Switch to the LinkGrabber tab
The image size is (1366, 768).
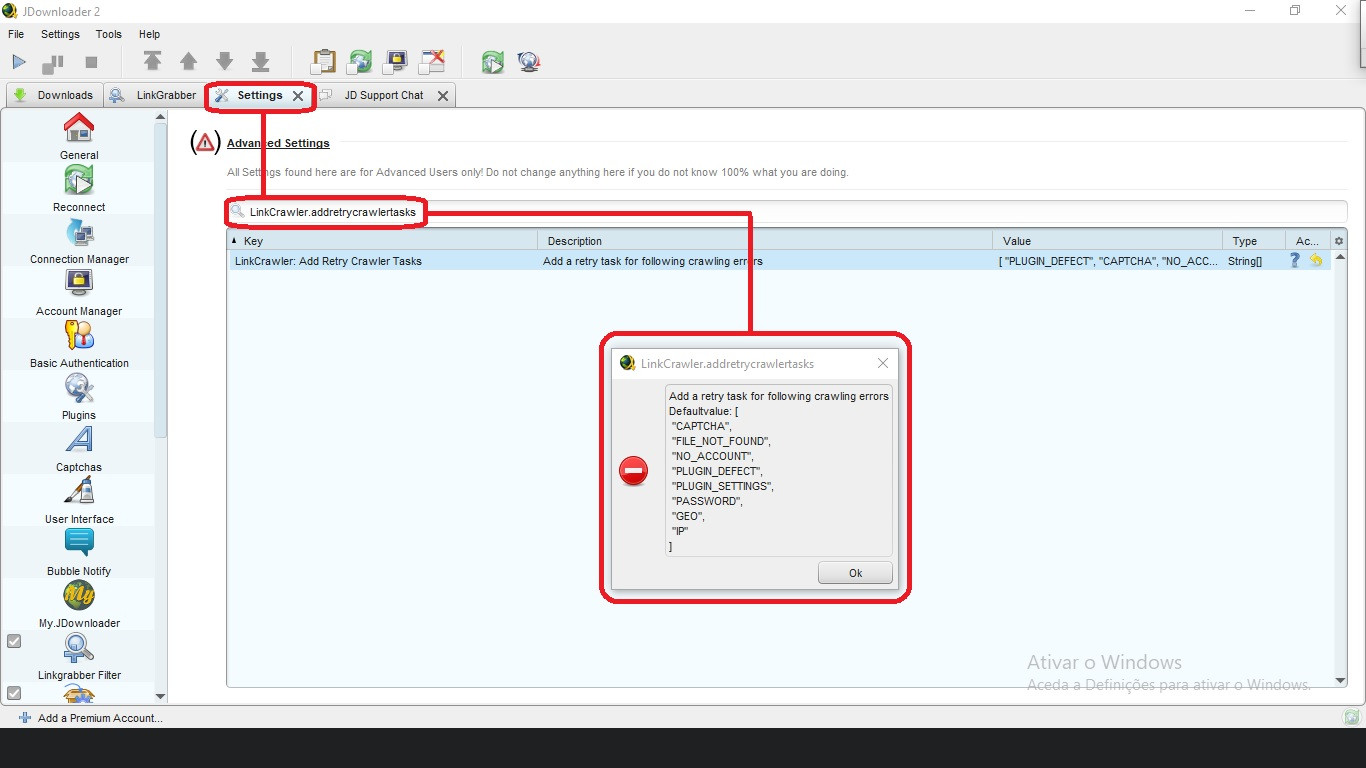pos(153,95)
